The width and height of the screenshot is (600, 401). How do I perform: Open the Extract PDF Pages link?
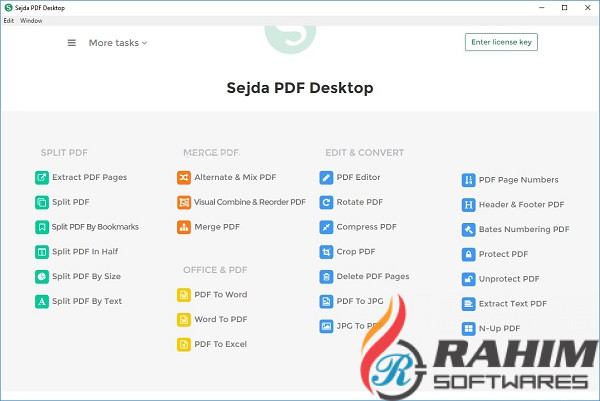click(90, 178)
